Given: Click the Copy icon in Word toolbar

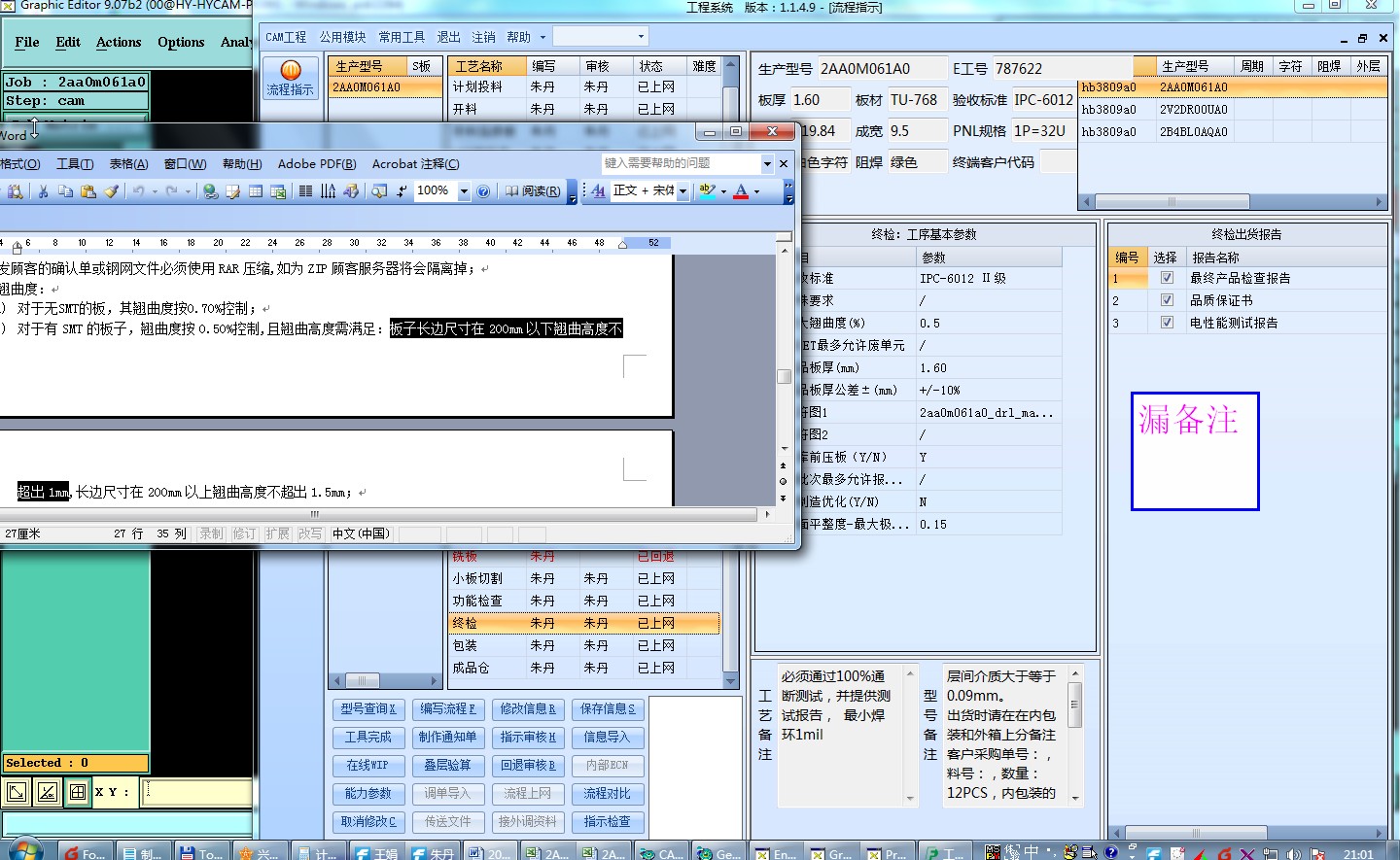Looking at the screenshot, I should coord(65,191).
